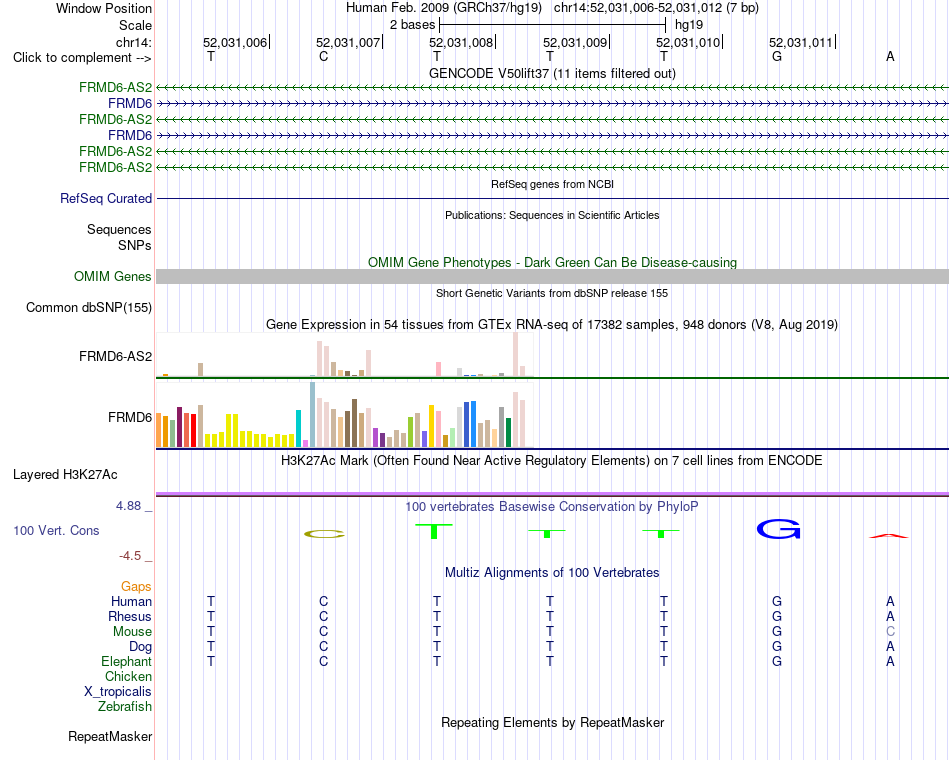The image size is (950, 760).
Task: Click the Publications Sequences in Scientific Articles title
Action: pos(552,215)
